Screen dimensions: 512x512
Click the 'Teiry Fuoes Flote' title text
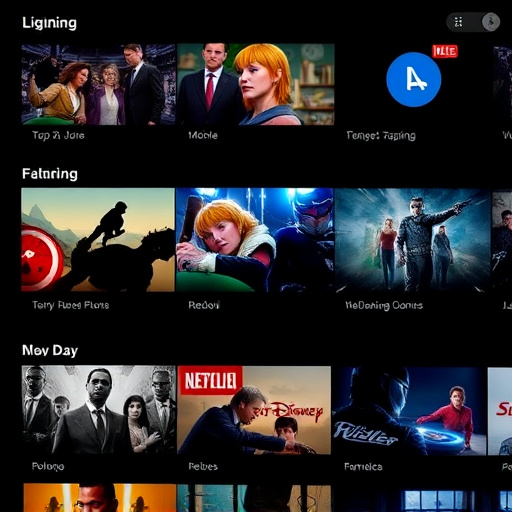[x=70, y=305]
